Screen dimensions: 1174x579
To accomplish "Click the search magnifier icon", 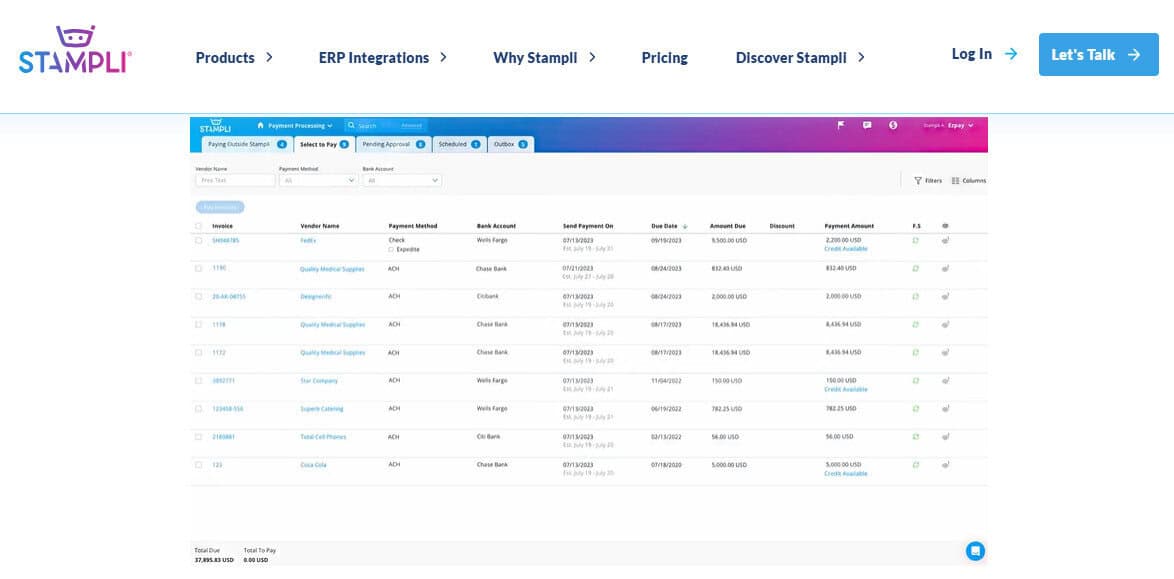I will tap(351, 125).
